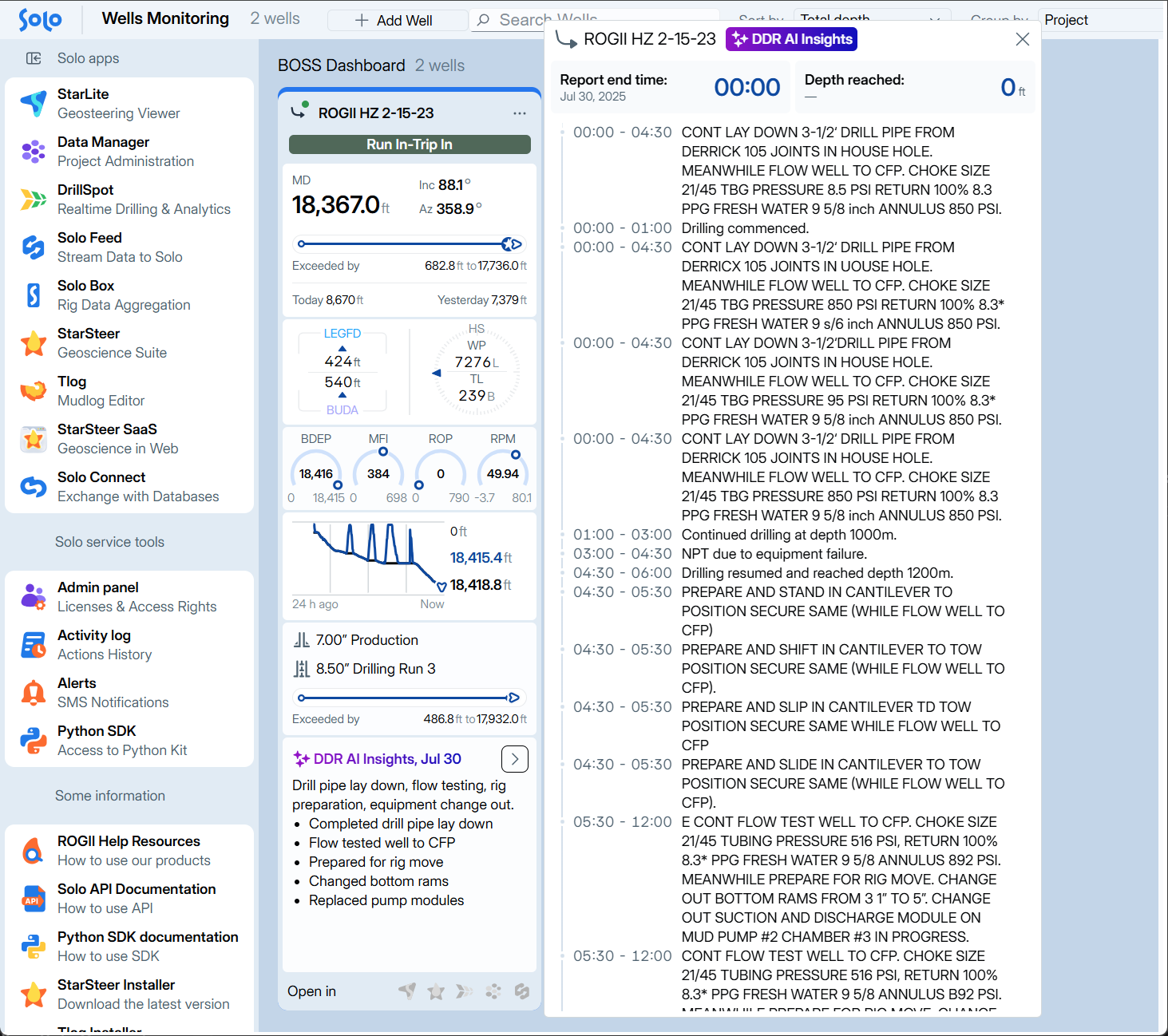Open Solo Feed app

coord(129,247)
